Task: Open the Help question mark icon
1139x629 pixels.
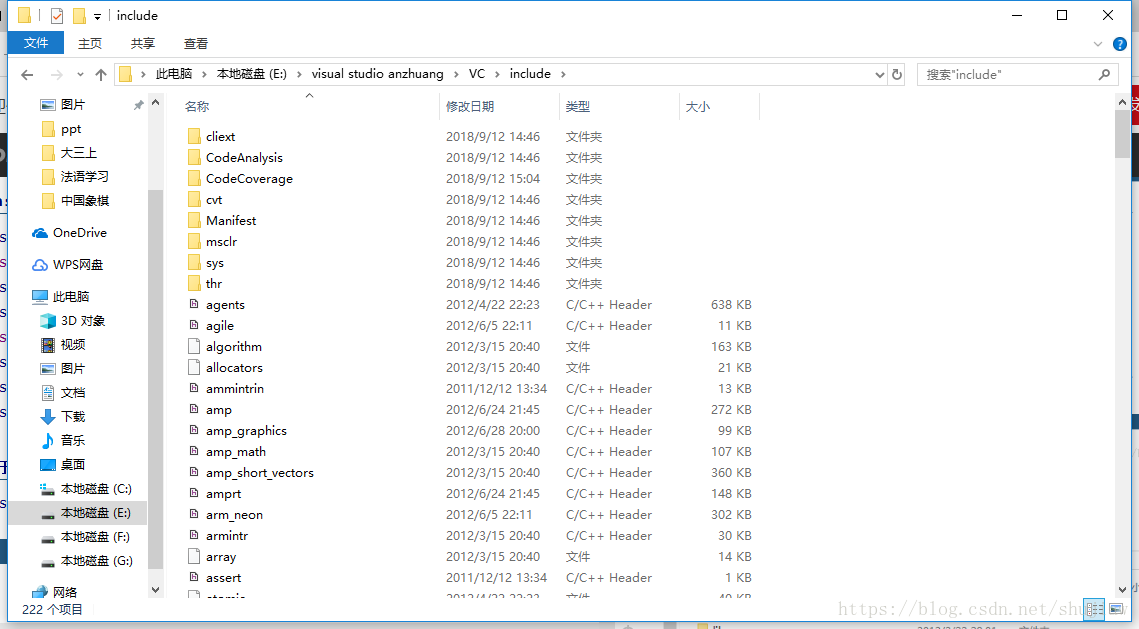Action: point(1120,44)
